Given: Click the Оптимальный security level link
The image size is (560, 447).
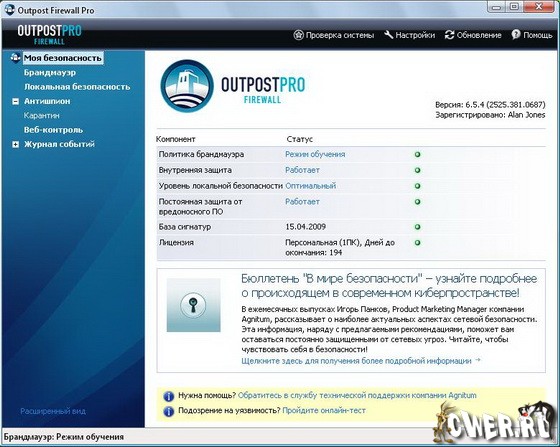Looking at the screenshot, I should tap(310, 186).
